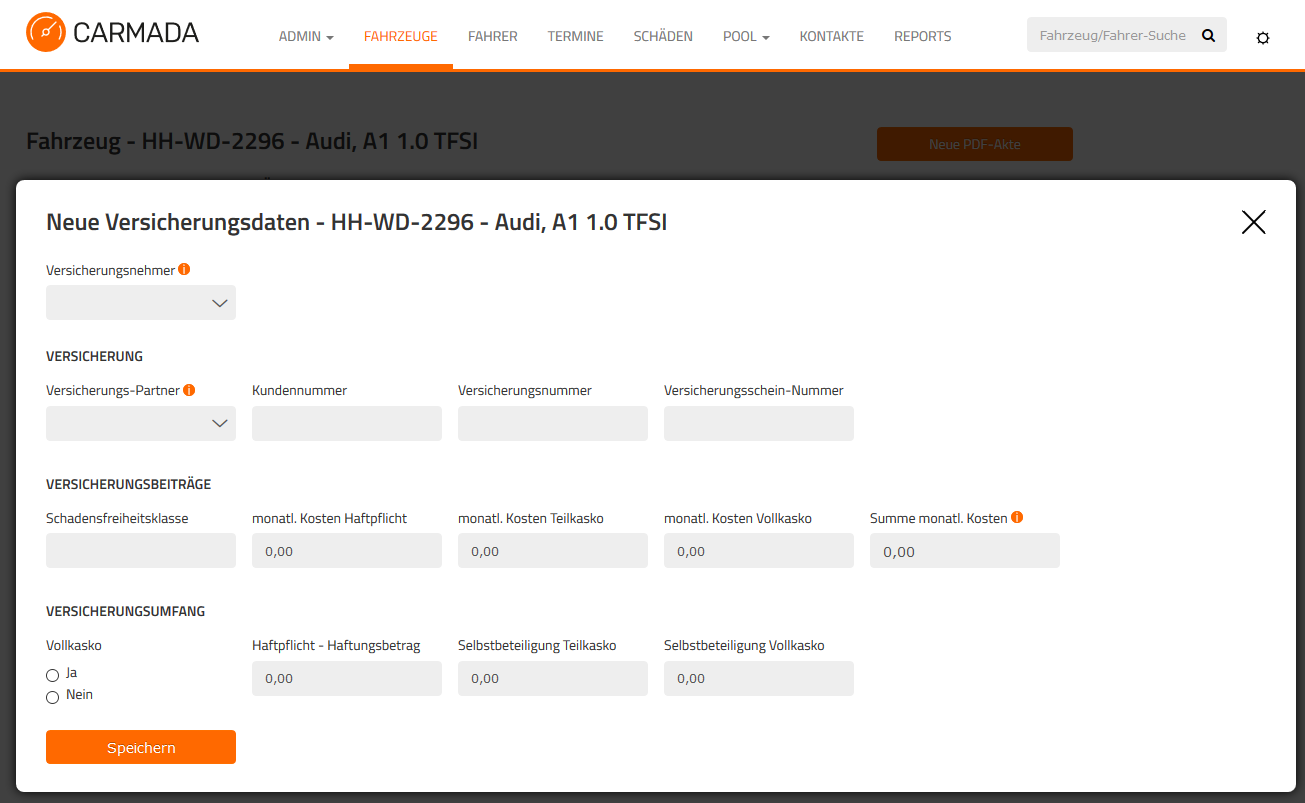Viewport: 1305px width, 803px height.
Task: Click the VERSICHERUNG section heading
Action: click(95, 356)
